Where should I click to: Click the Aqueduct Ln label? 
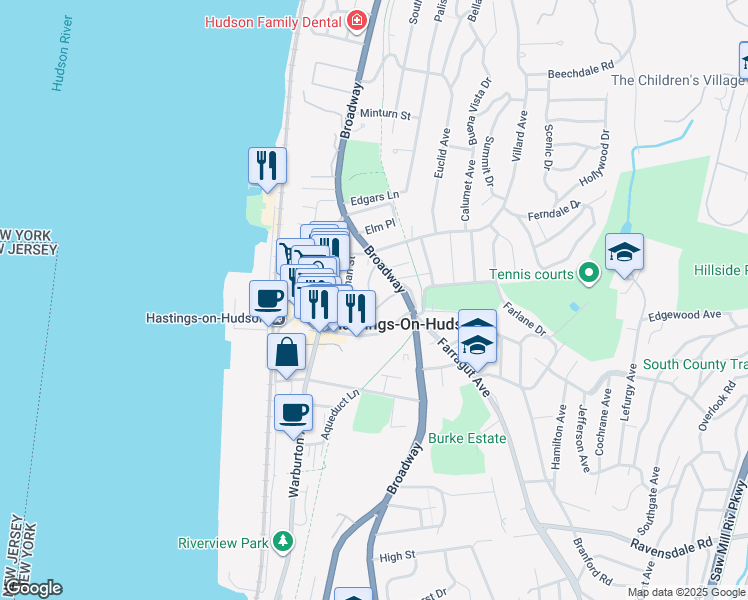click(x=339, y=415)
